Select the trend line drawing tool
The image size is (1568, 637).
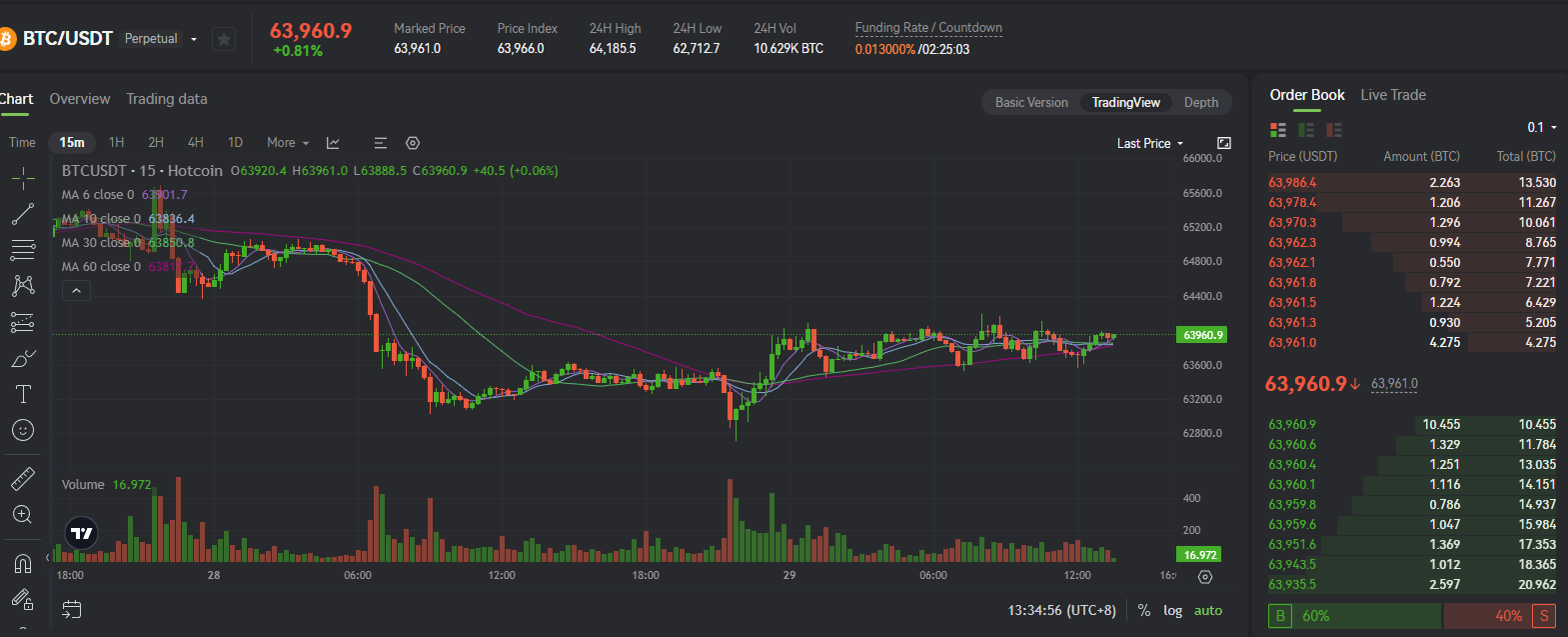[x=22, y=214]
